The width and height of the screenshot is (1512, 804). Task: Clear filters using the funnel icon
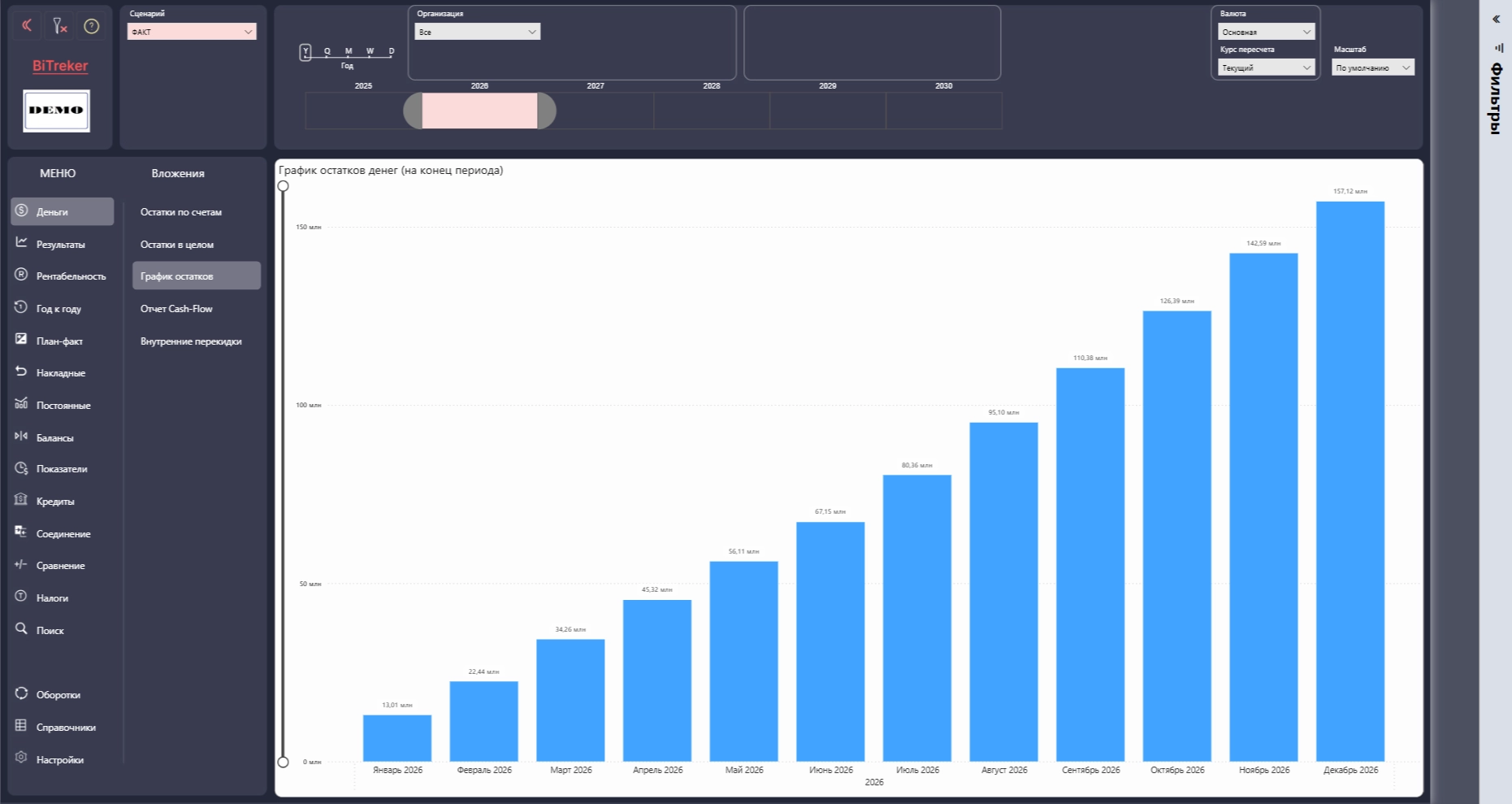coord(59,26)
